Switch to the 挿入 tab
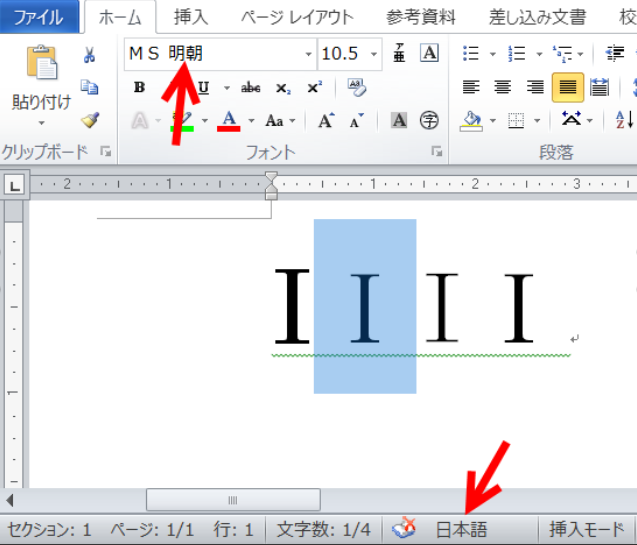 pos(191,17)
